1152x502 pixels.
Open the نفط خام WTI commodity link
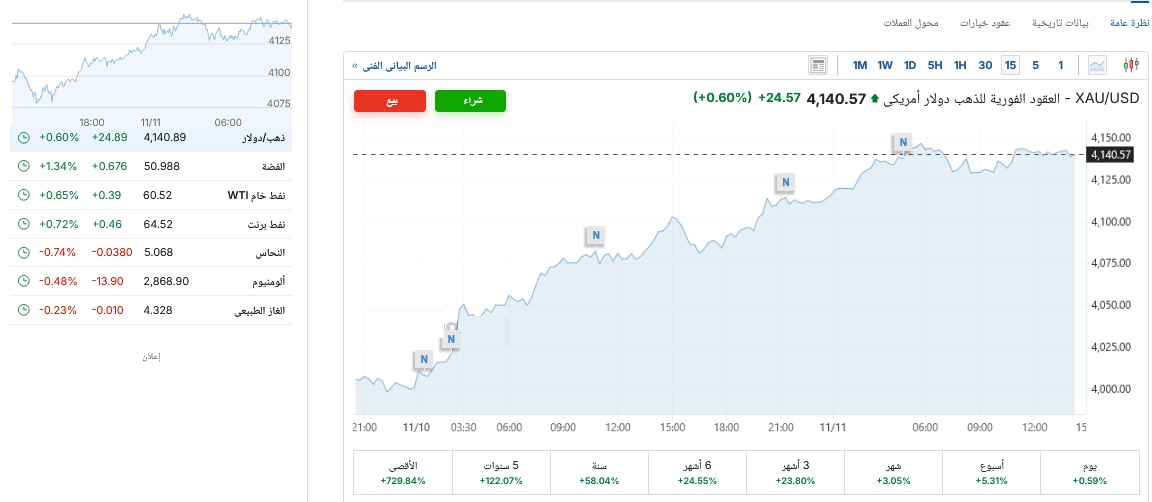(x=260, y=195)
